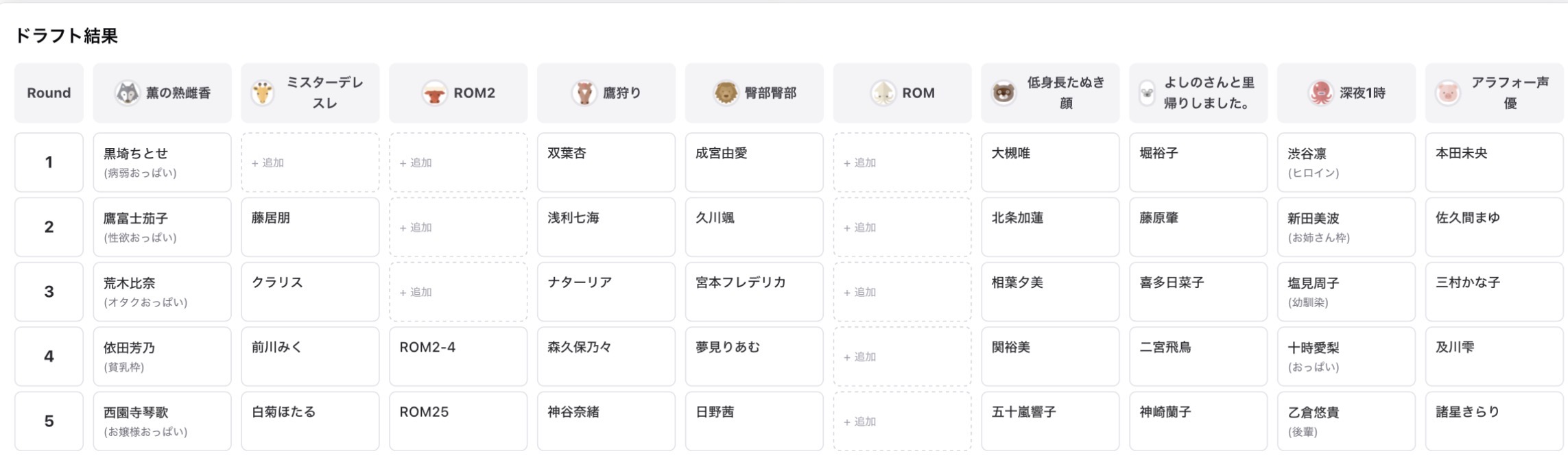This screenshot has width=1568, height=458.
Task: Click the tanuki avatar for 低身長たぬき顔
Action: (x=1003, y=93)
